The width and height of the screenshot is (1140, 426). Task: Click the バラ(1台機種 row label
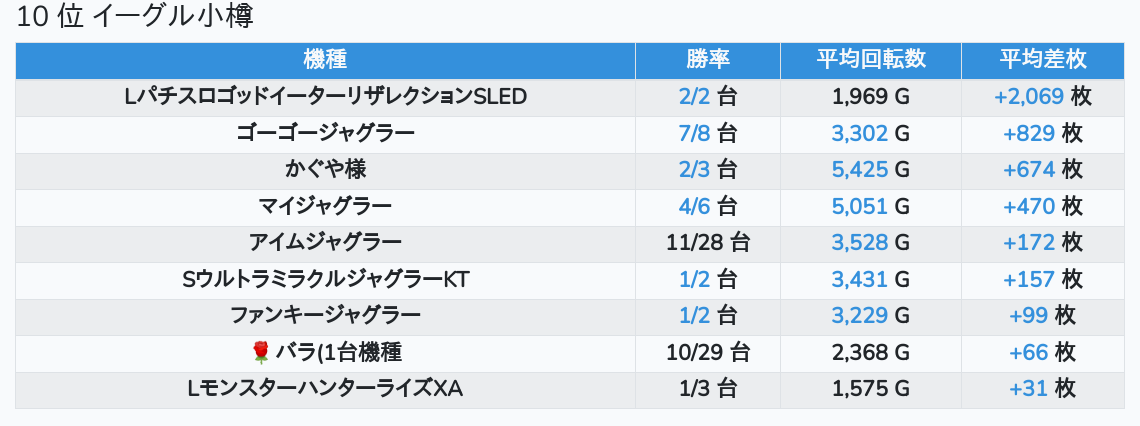point(339,353)
